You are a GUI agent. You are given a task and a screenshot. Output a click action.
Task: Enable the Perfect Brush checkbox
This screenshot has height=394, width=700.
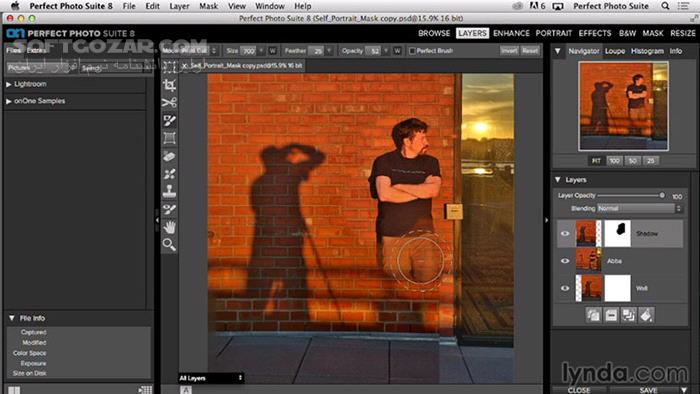[412, 51]
